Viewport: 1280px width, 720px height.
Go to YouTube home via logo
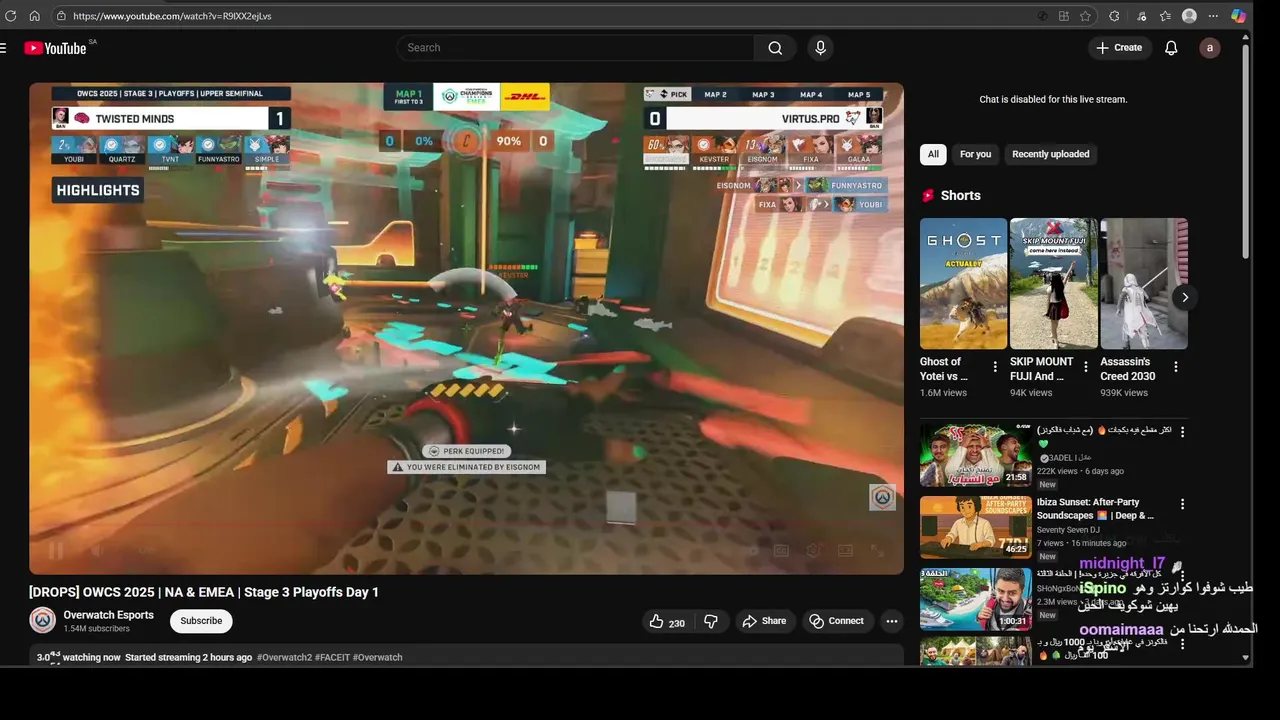click(55, 48)
